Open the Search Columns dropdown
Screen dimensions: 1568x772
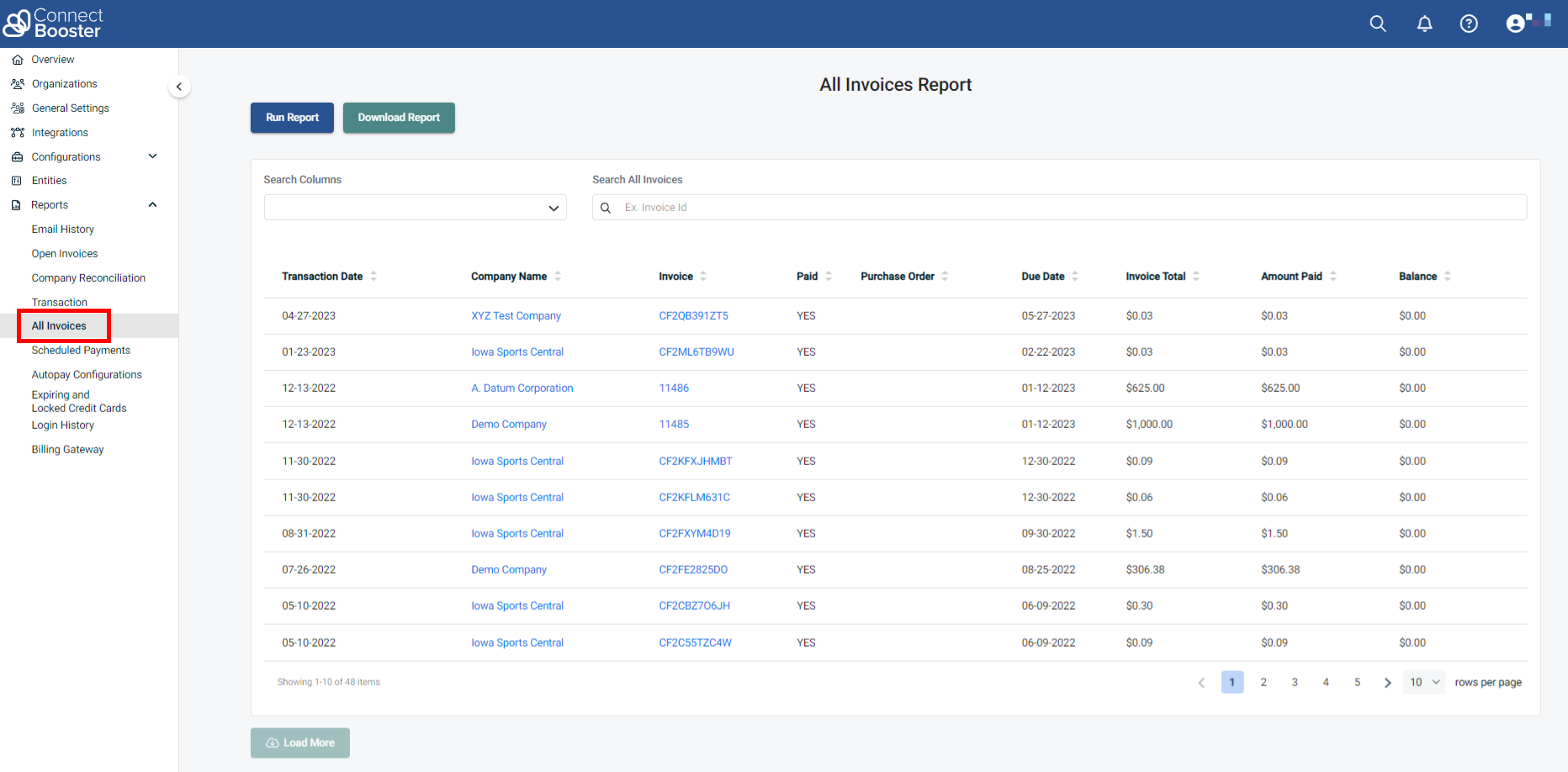415,207
